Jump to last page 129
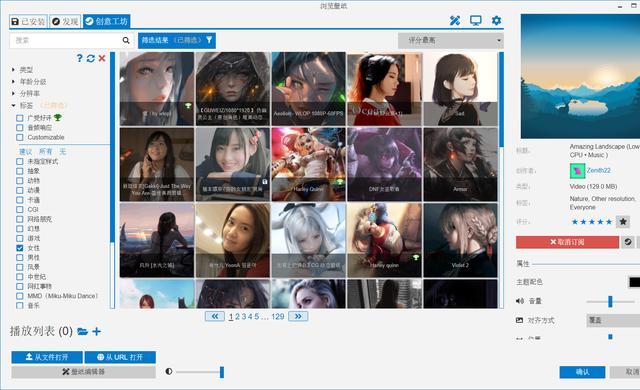640x390 pixels. click(x=278, y=317)
